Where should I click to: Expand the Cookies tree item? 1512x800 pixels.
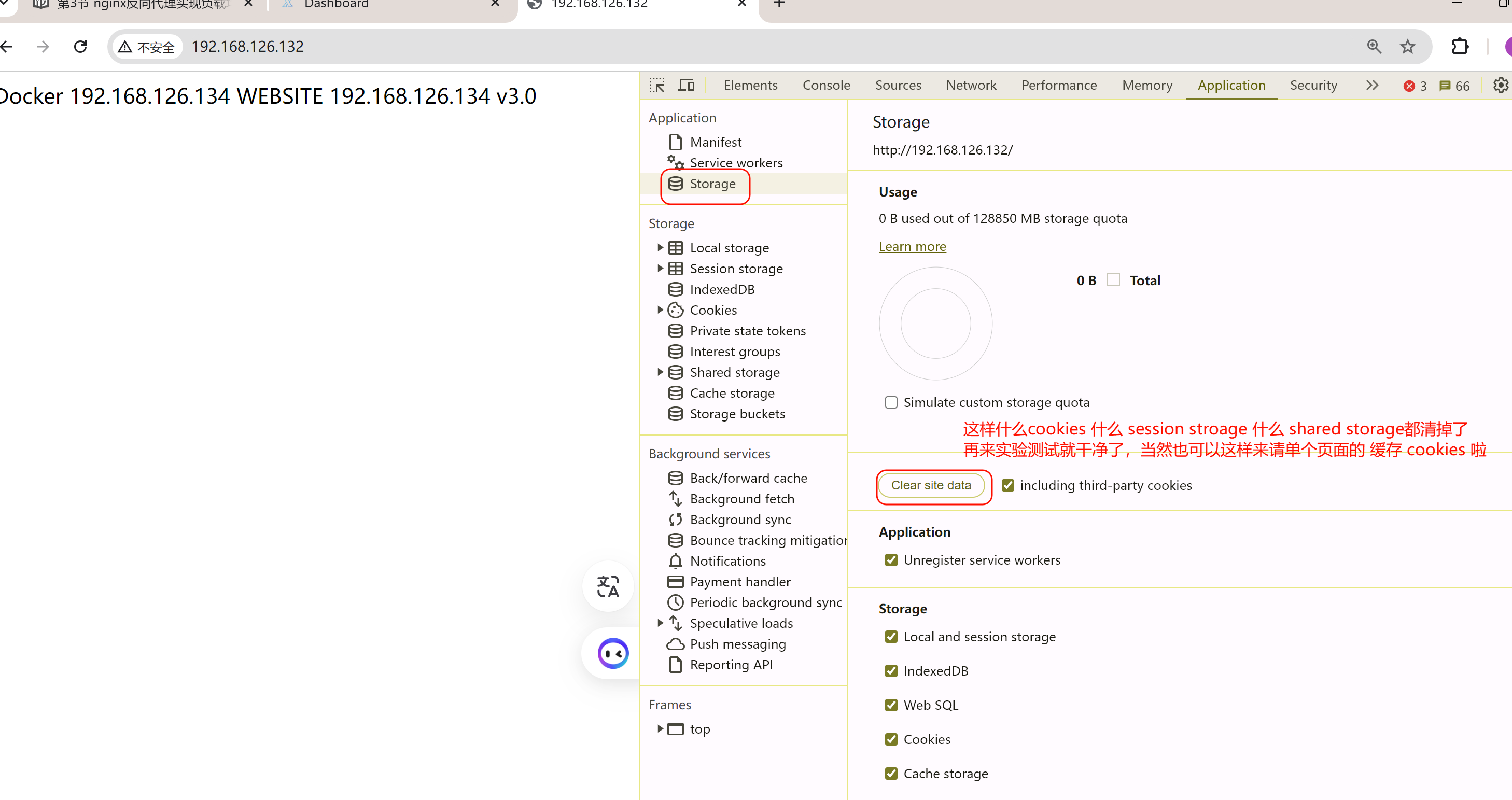click(660, 310)
